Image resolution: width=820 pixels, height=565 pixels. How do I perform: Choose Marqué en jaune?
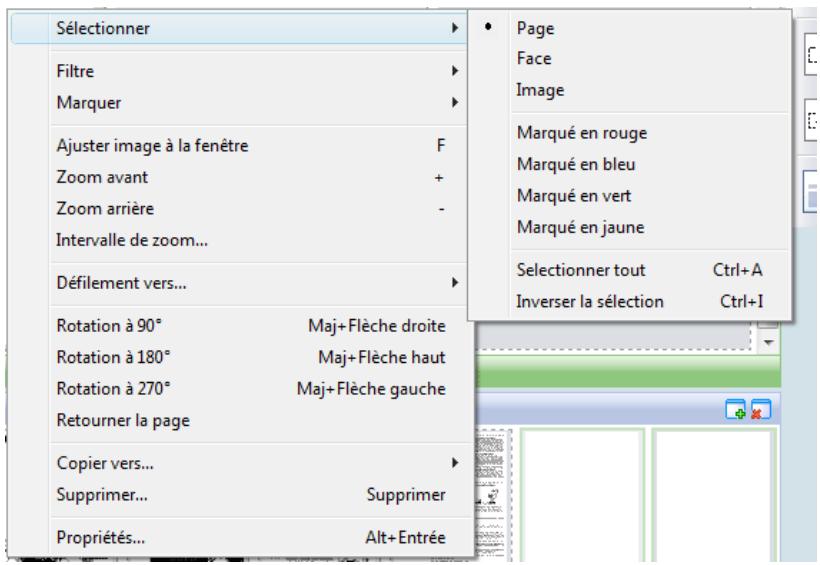coord(630,227)
